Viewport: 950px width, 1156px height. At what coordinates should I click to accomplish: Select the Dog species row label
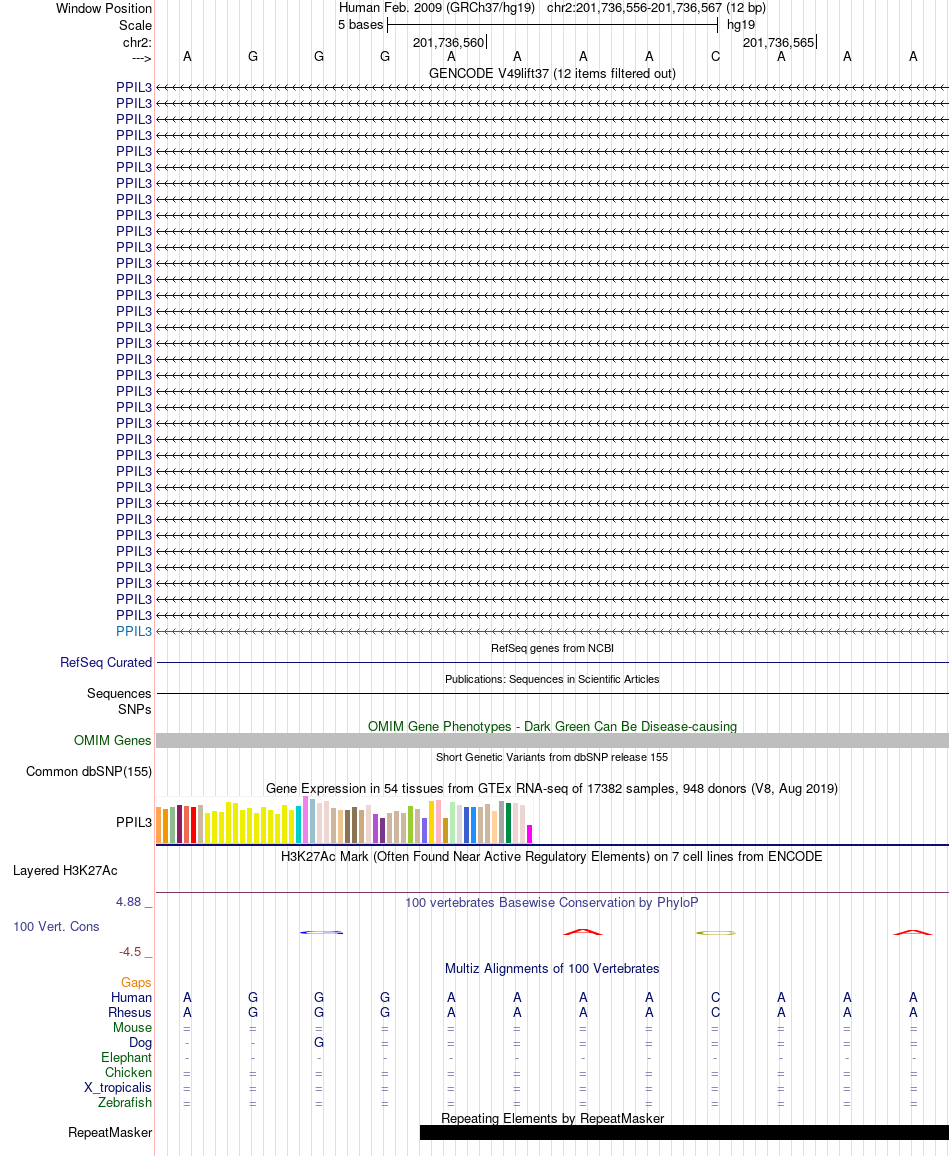pos(140,1042)
